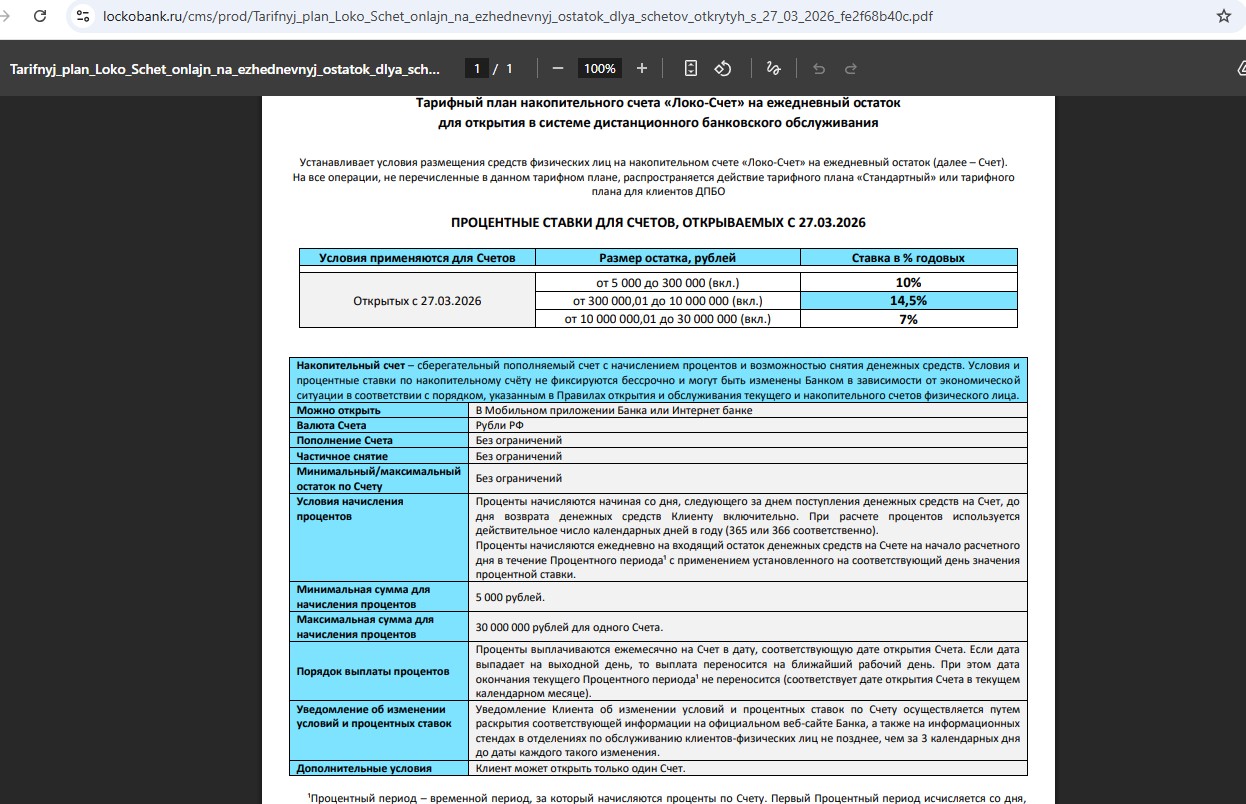Bookmark this page with the star icon
The width and height of the screenshot is (1246, 804).
tap(1223, 16)
